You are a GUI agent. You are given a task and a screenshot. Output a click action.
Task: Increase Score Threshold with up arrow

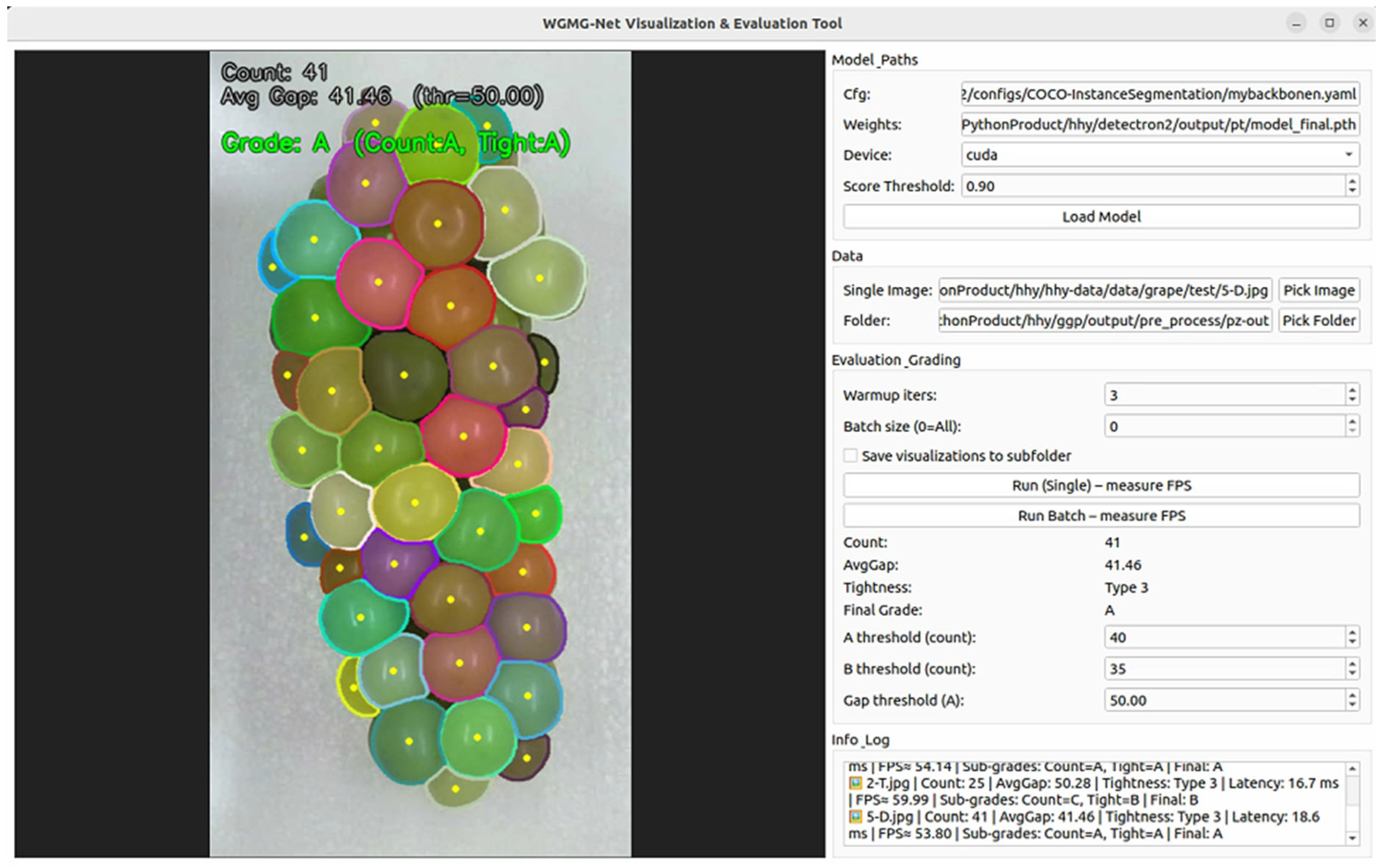tap(1352, 181)
